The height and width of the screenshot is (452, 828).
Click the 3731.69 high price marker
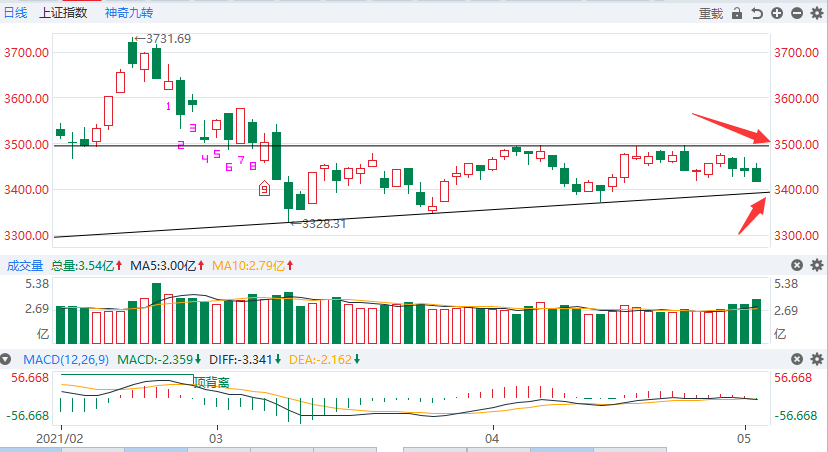167,38
